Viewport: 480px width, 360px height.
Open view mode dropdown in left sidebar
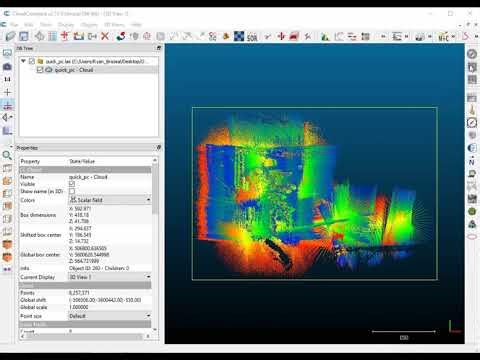point(7,117)
